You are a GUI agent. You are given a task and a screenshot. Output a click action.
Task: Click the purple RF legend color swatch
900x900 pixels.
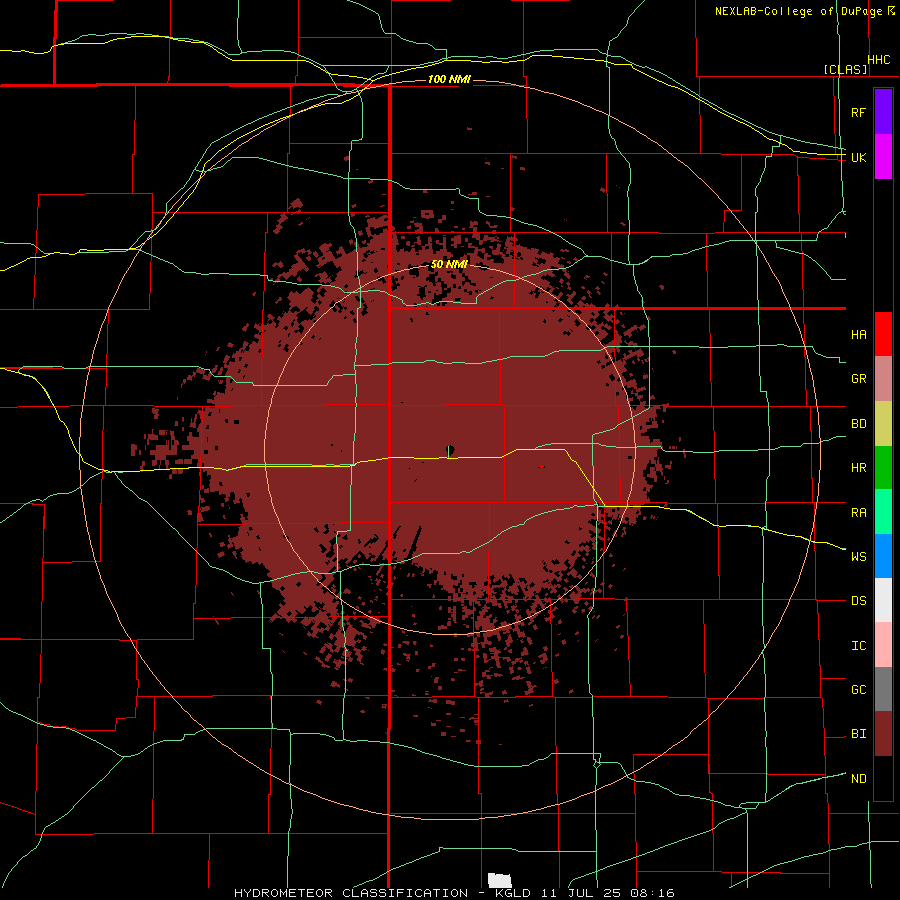click(883, 111)
